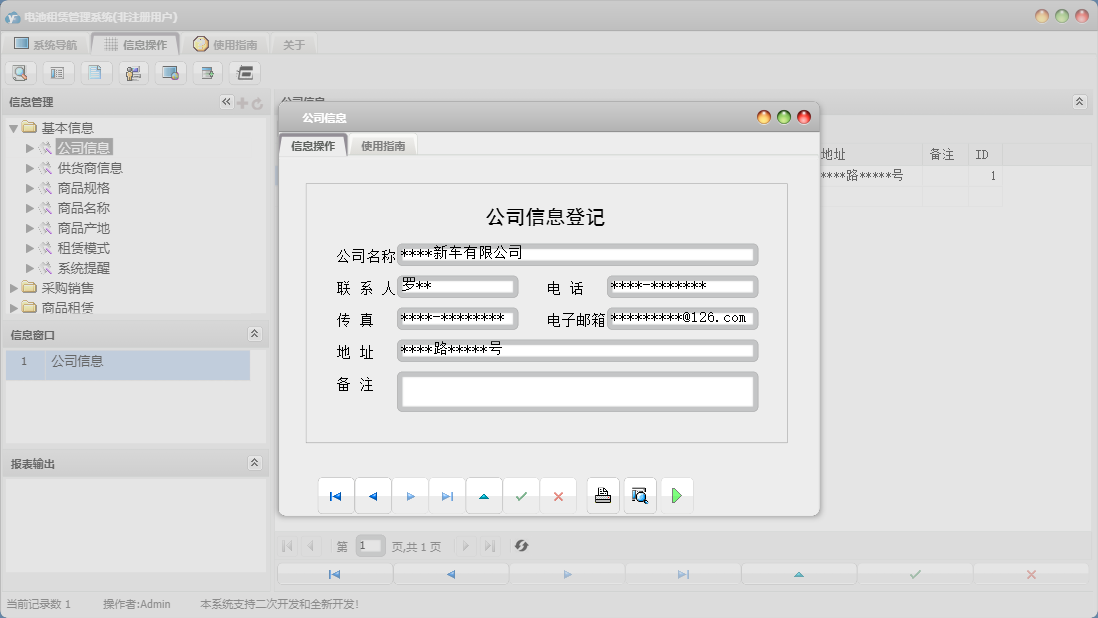Expand the 商品租赁 folder node
1098x618 pixels.
point(15,308)
